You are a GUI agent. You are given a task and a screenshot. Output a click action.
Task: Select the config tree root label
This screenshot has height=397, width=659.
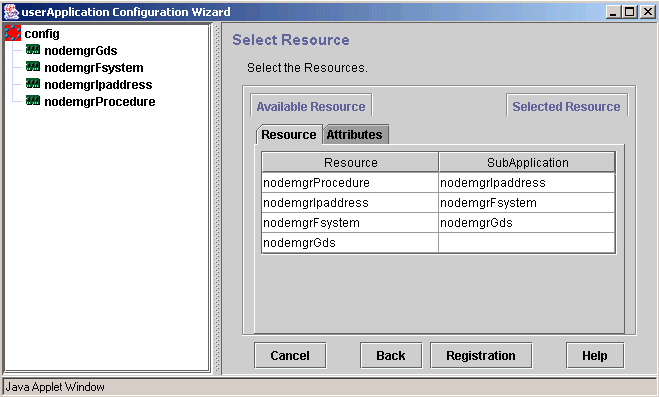pos(42,34)
